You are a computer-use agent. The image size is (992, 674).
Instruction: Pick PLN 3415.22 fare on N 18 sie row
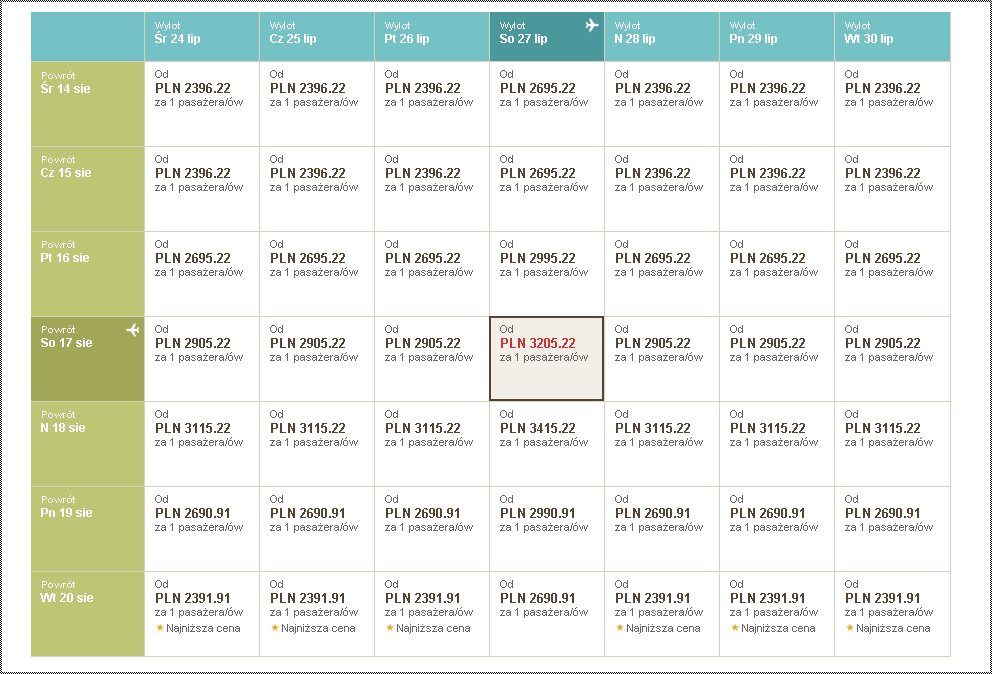click(547, 444)
